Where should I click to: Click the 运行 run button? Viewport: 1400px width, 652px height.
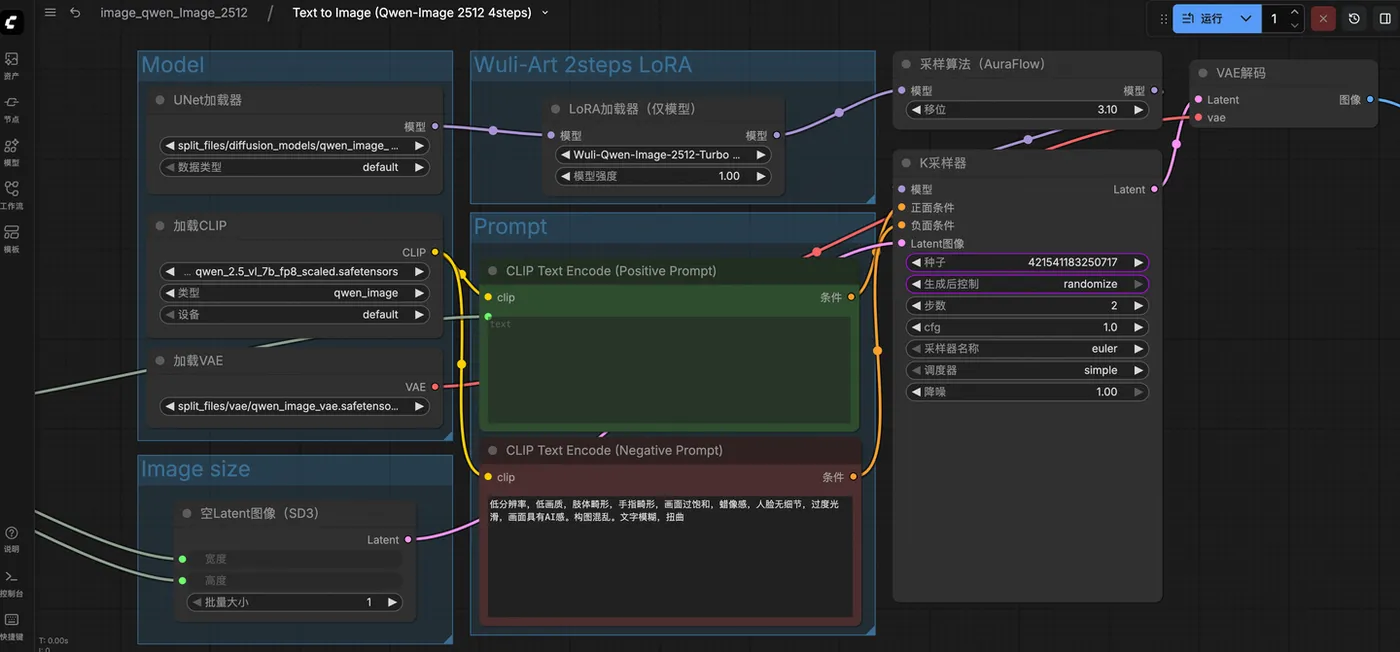(1203, 18)
